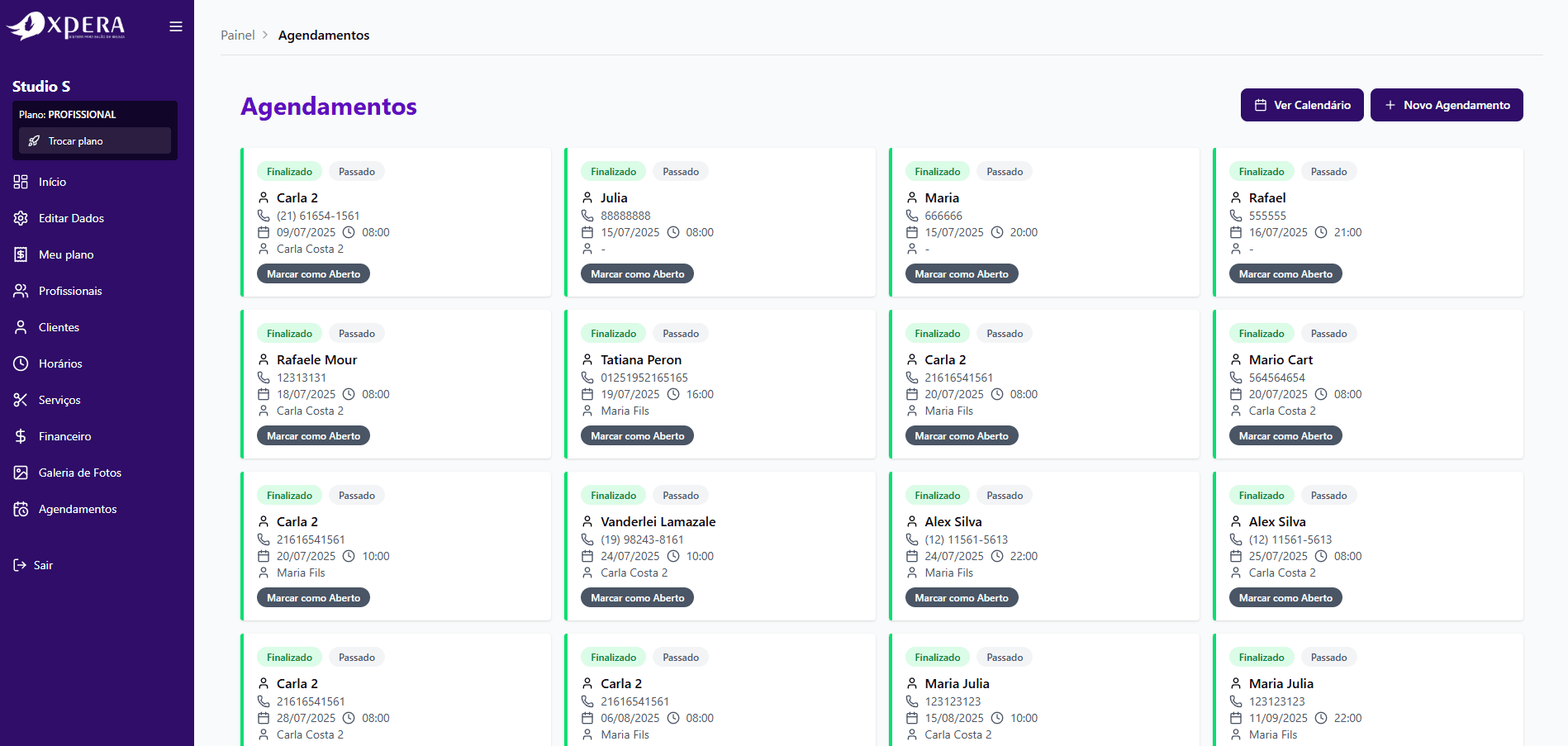Reopen Tatiana Peron's appointment with Marcar como Aberto
The width and height of the screenshot is (1568, 746).
(x=637, y=436)
